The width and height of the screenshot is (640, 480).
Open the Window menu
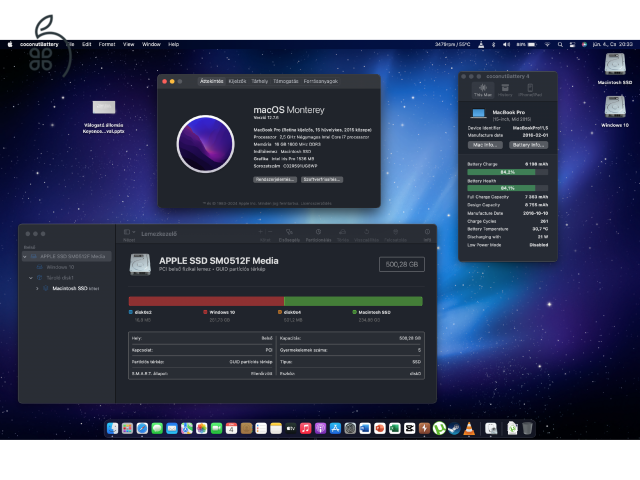[151, 44]
